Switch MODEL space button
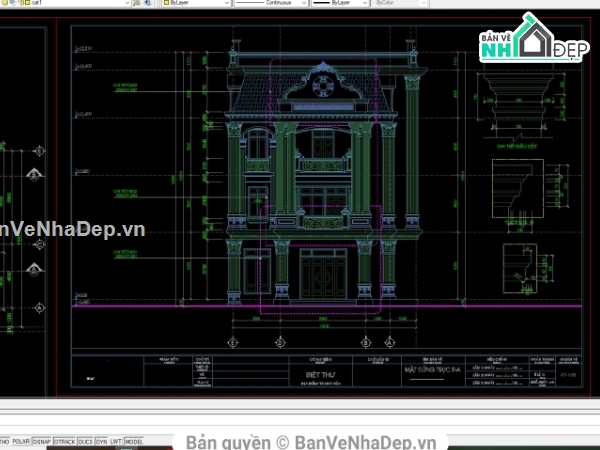Screen dimensions: 600x450 click(x=133, y=440)
